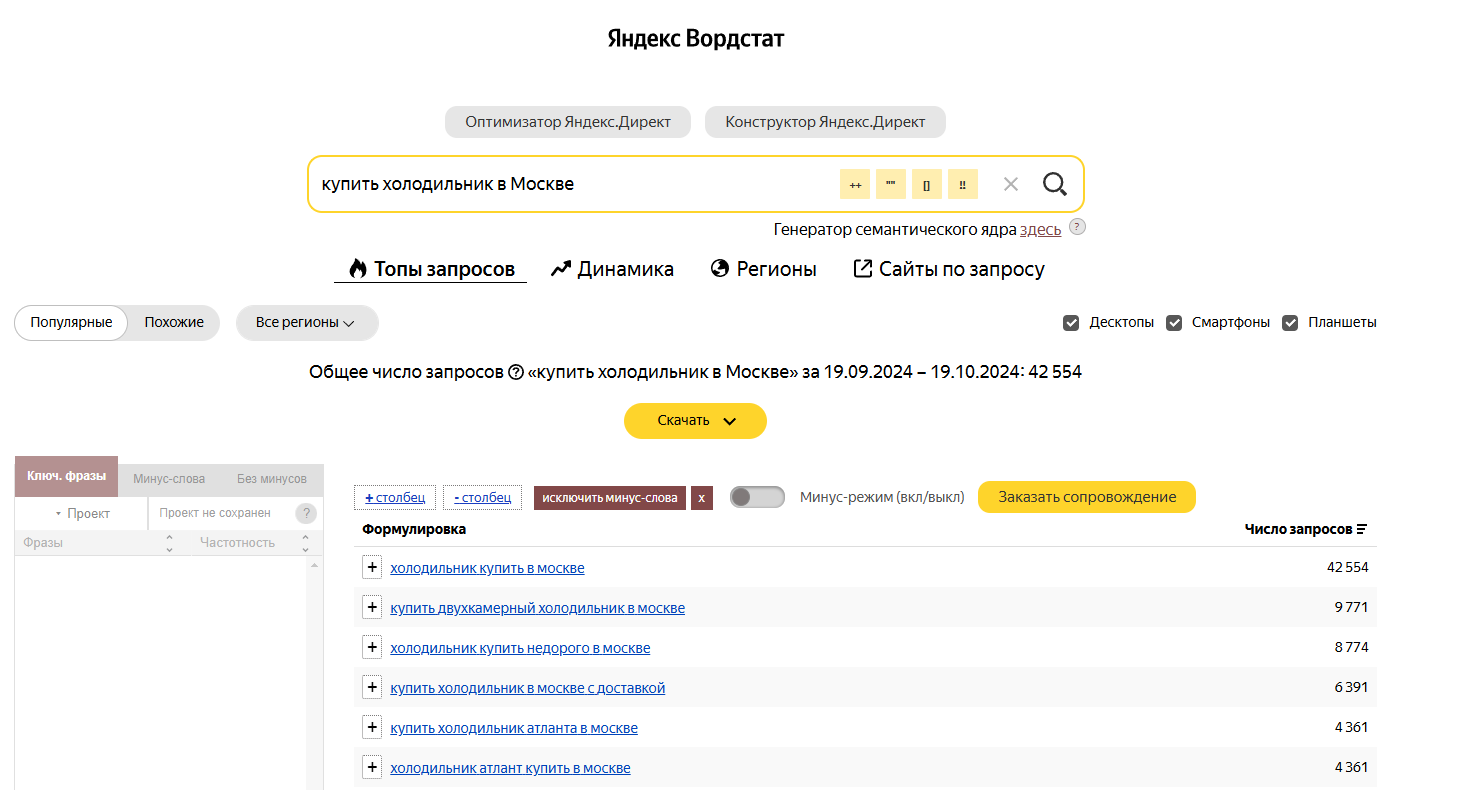Click 'Оптимизатор Яндекс.Директ' button
Screen dimensions: 1464x790
tap(568, 122)
